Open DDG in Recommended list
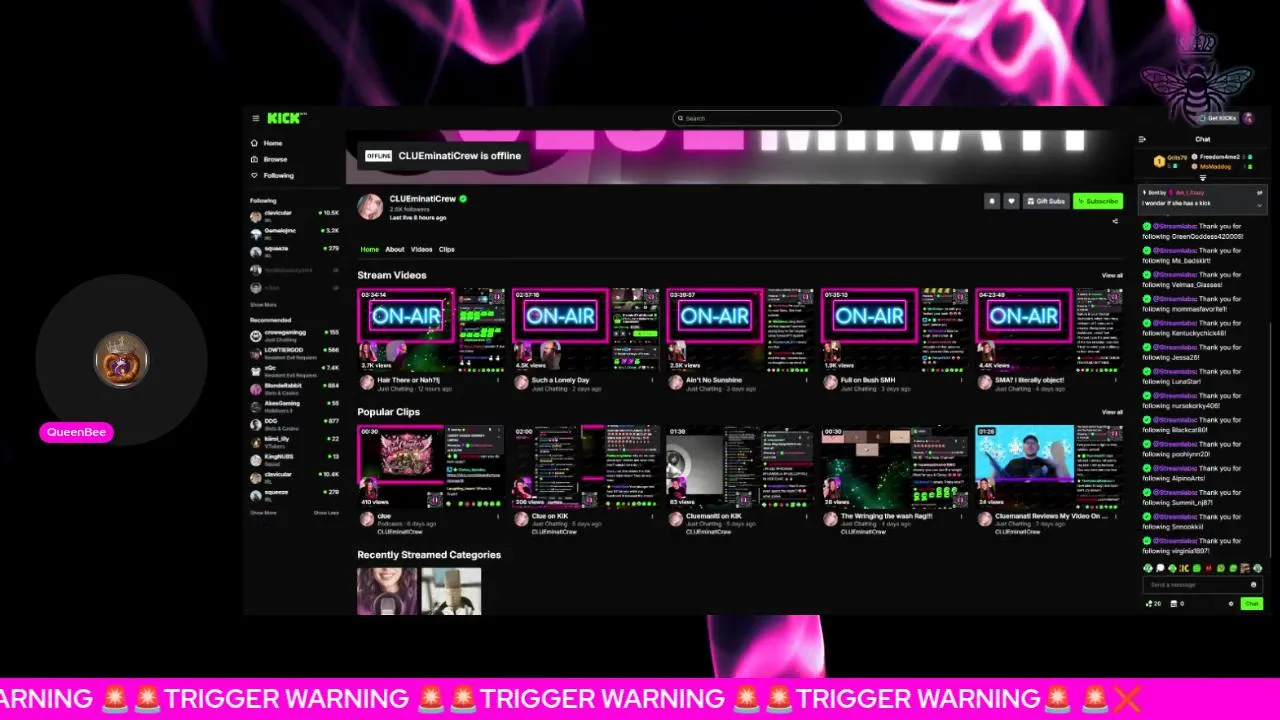The width and height of the screenshot is (1280, 720). pyautogui.click(x=294, y=423)
